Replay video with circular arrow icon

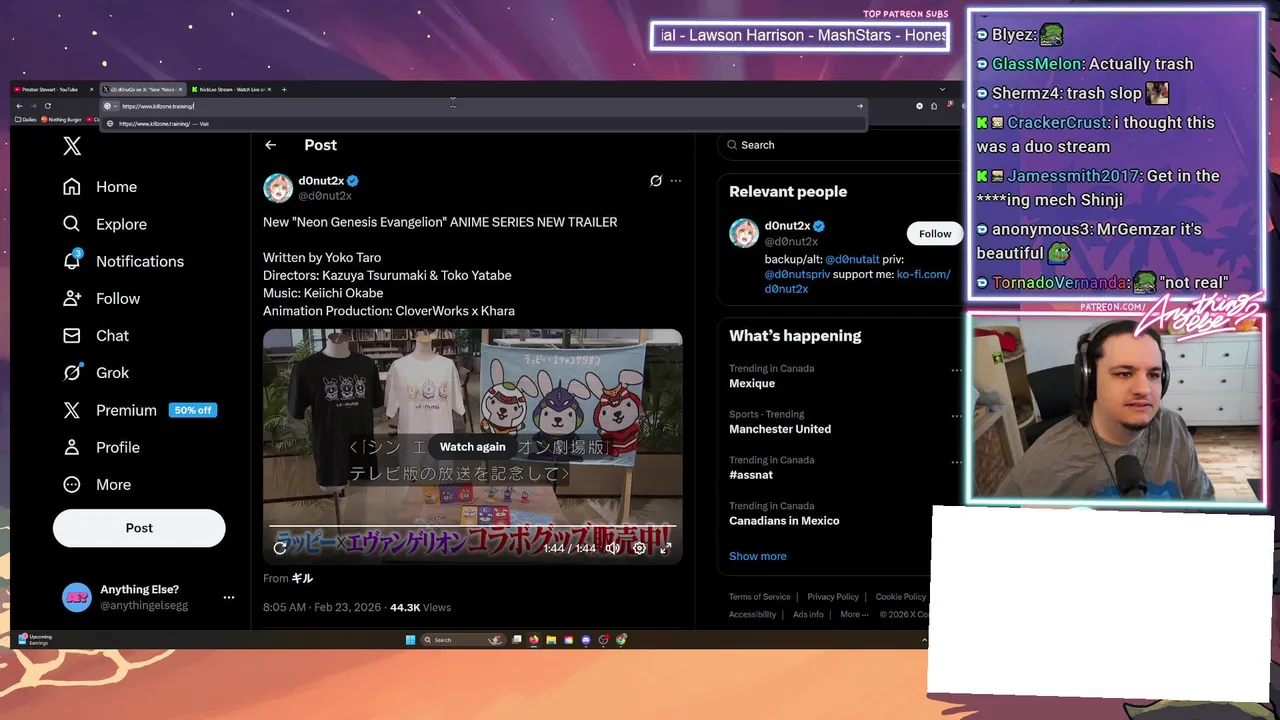pyautogui.click(x=280, y=547)
